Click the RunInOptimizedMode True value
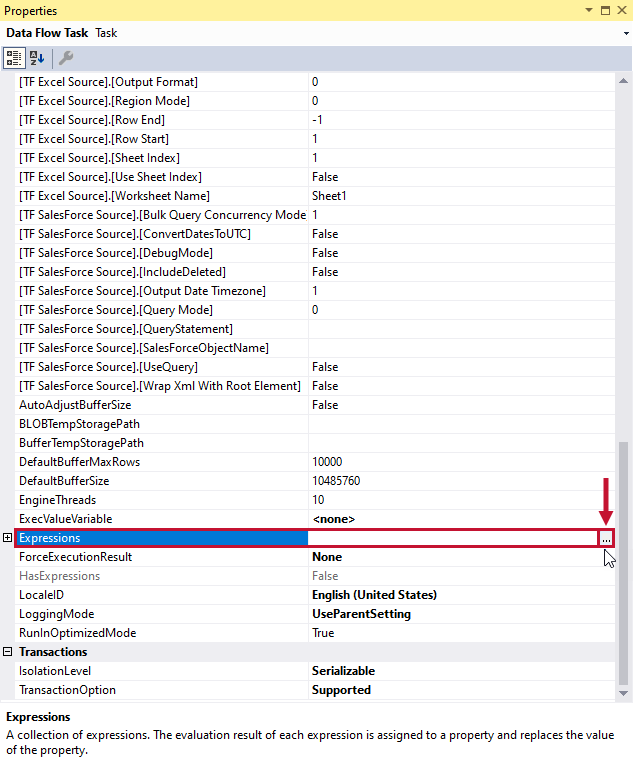 [323, 633]
